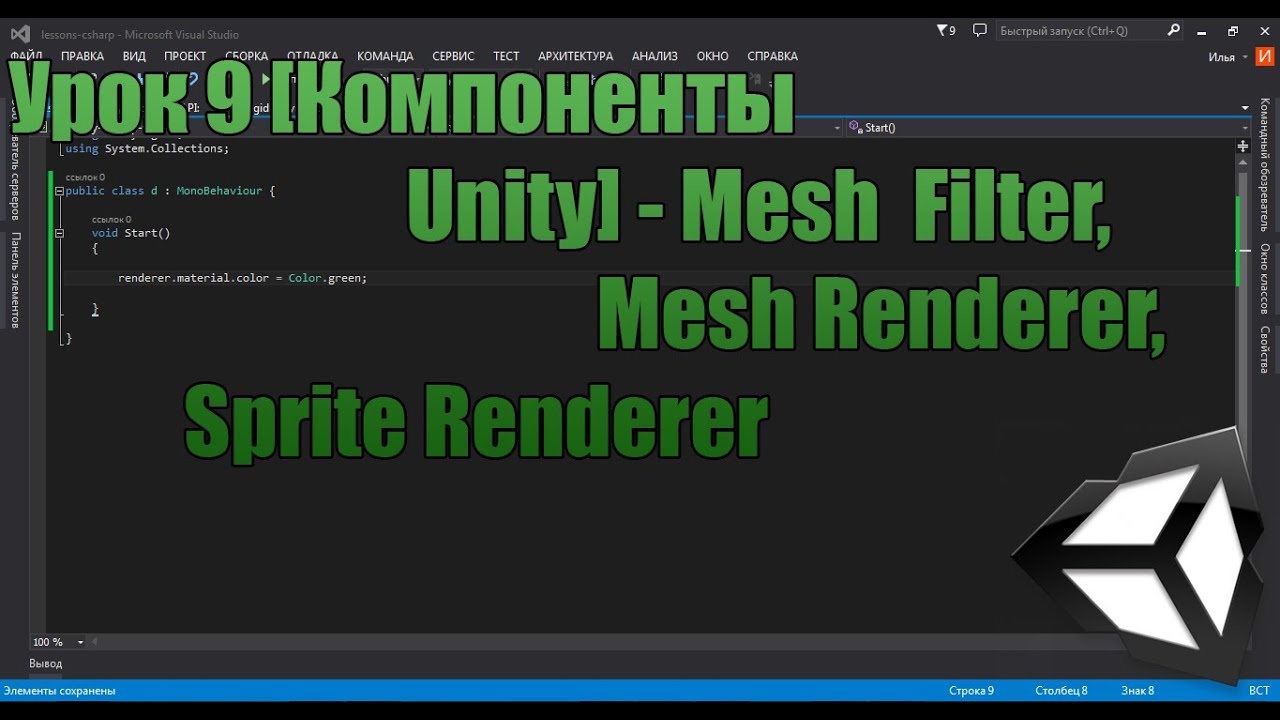Click the Знак 8 status bar entry
The width and height of the screenshot is (1280, 720).
pyautogui.click(x=1138, y=690)
